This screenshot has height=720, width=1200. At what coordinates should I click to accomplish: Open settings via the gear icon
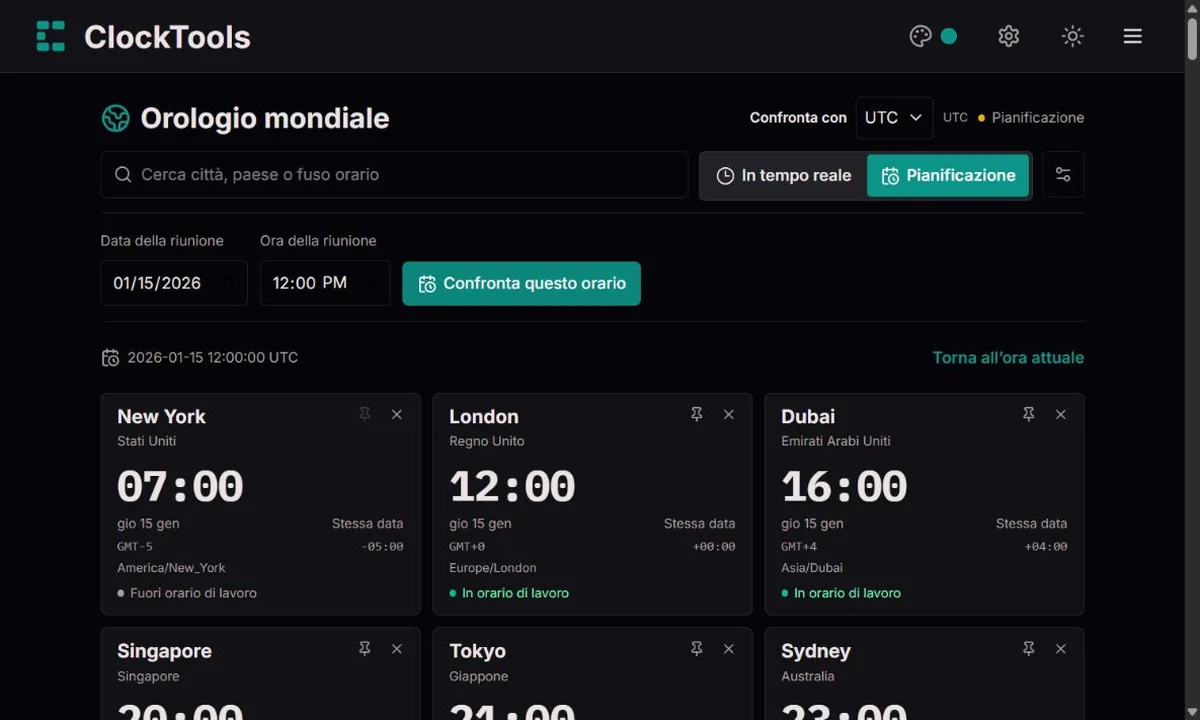tap(1009, 36)
